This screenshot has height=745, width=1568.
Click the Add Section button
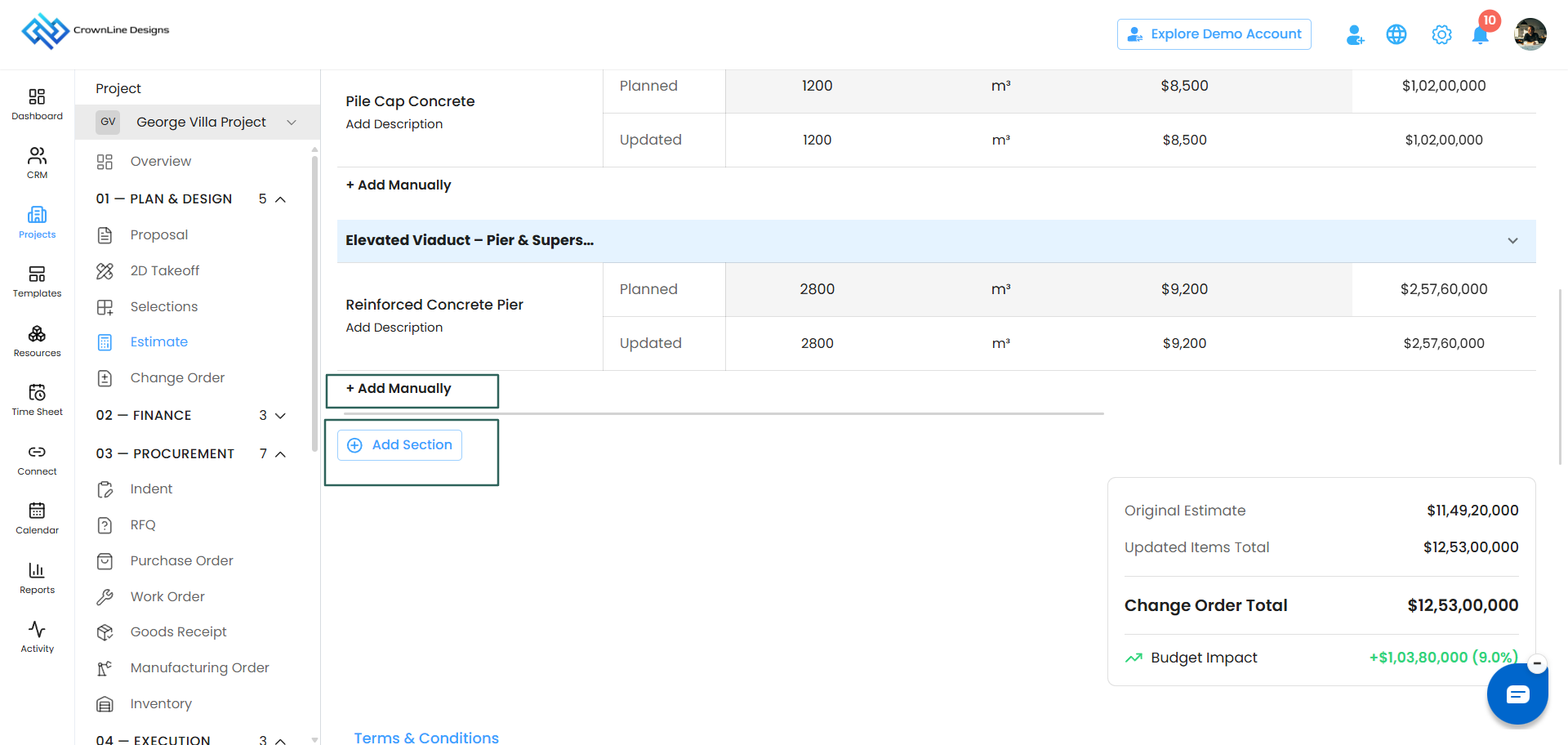[x=399, y=445]
